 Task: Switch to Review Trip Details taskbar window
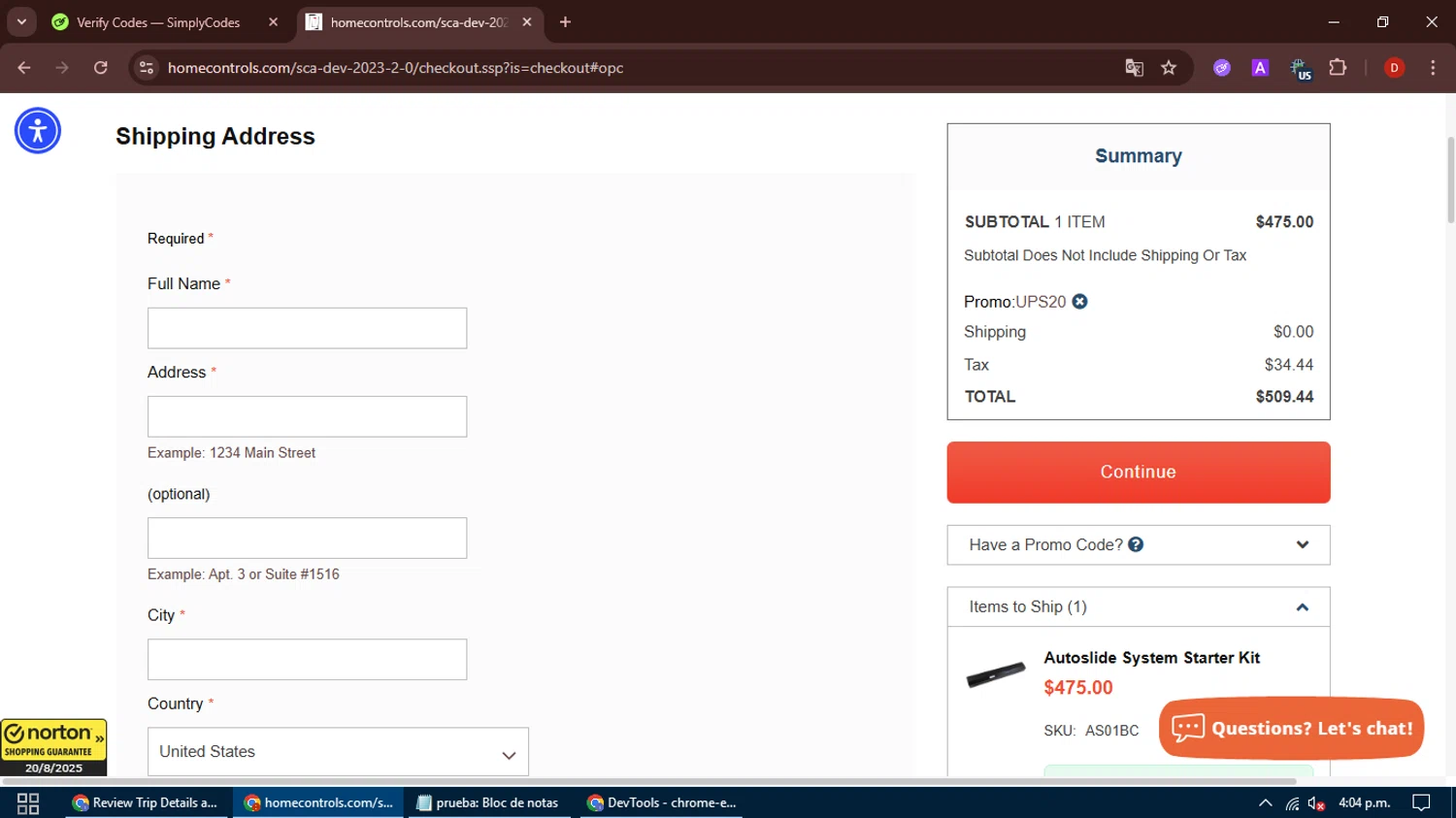tap(146, 803)
